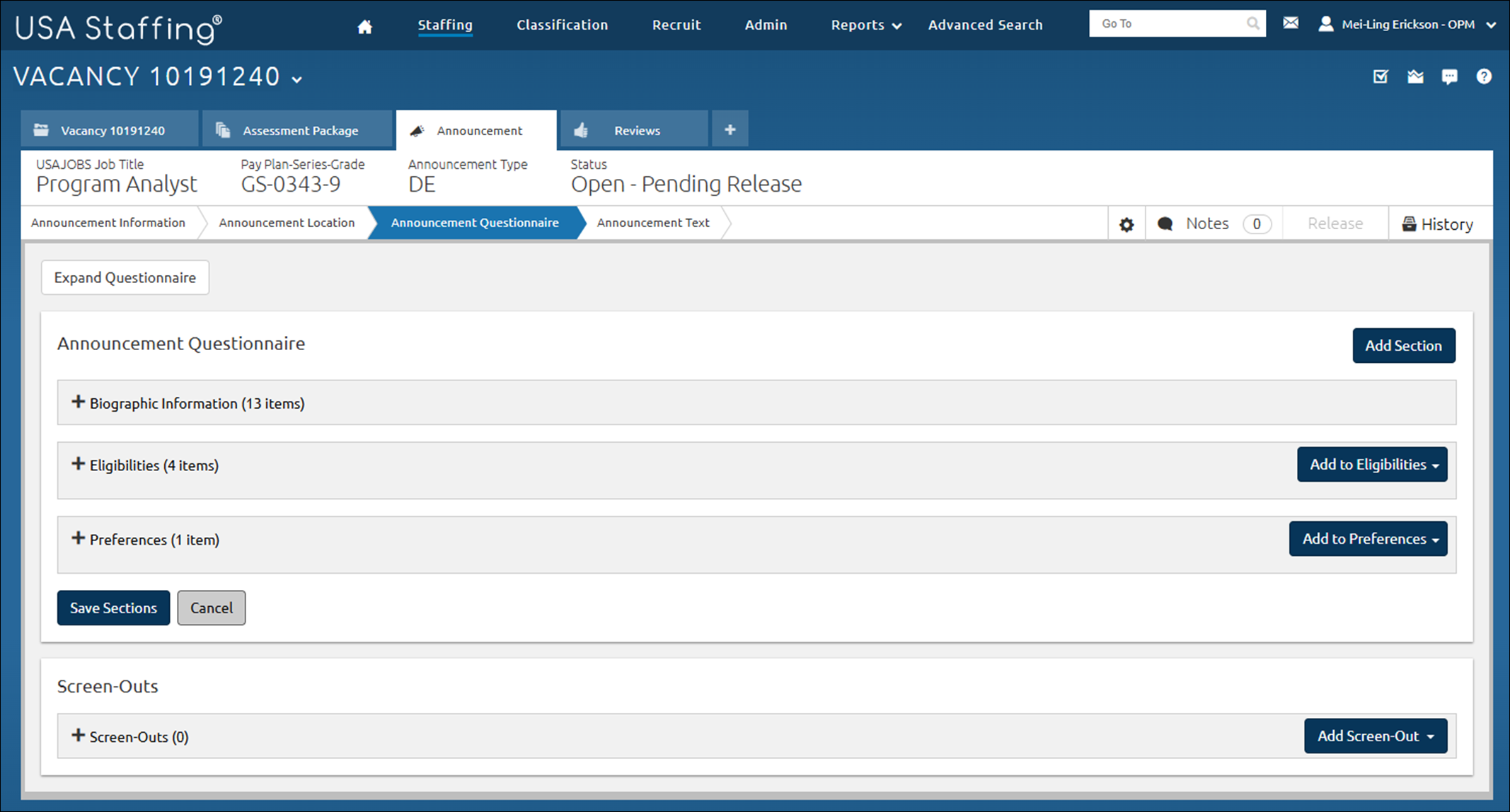Screen dimensions: 1510x812
Task: Open the Staffing menu
Action: click(x=445, y=25)
